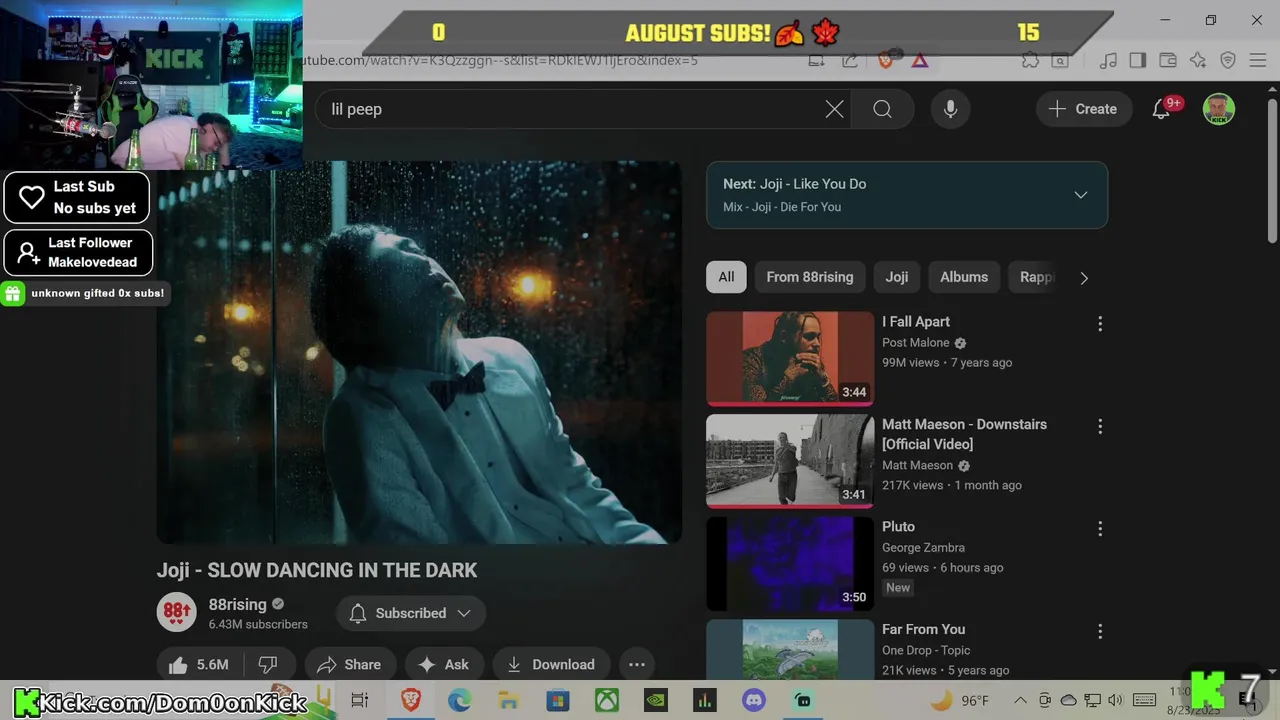Open I Fall Apart video thumbnail
Viewport: 1280px width, 720px height.
(790, 359)
